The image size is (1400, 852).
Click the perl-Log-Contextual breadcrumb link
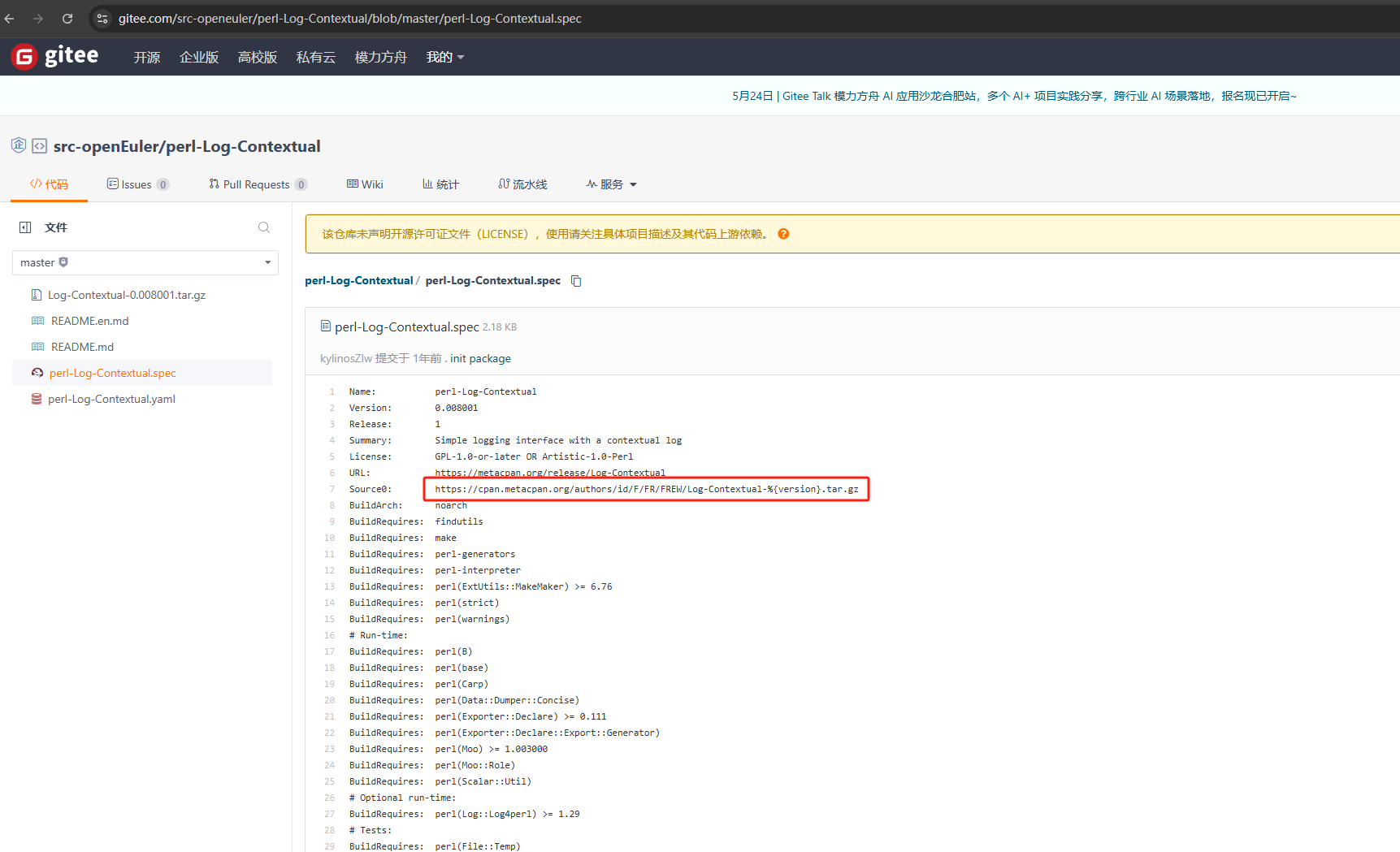pyautogui.click(x=358, y=280)
